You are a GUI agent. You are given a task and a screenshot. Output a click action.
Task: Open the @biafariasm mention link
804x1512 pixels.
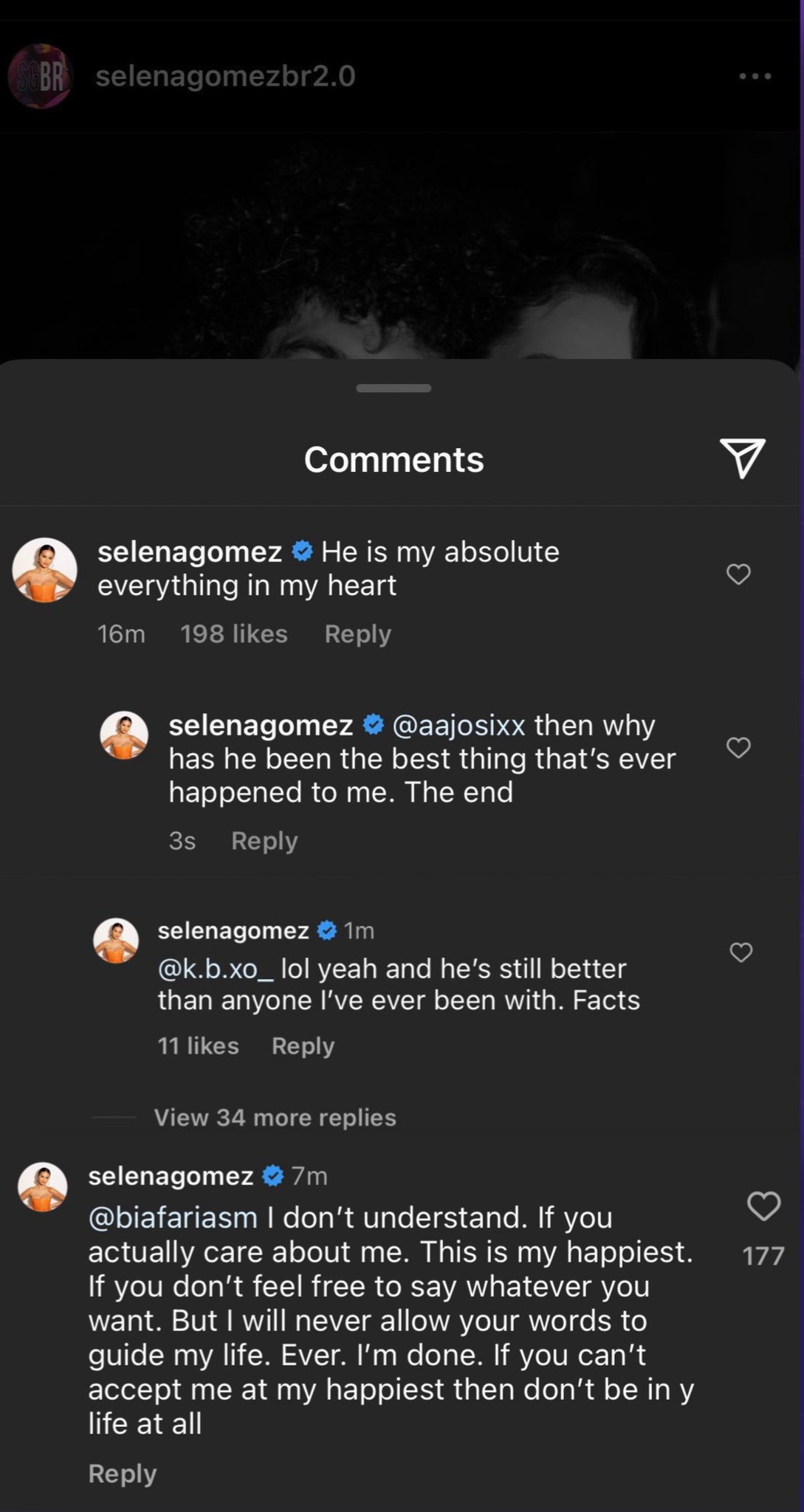click(173, 1217)
